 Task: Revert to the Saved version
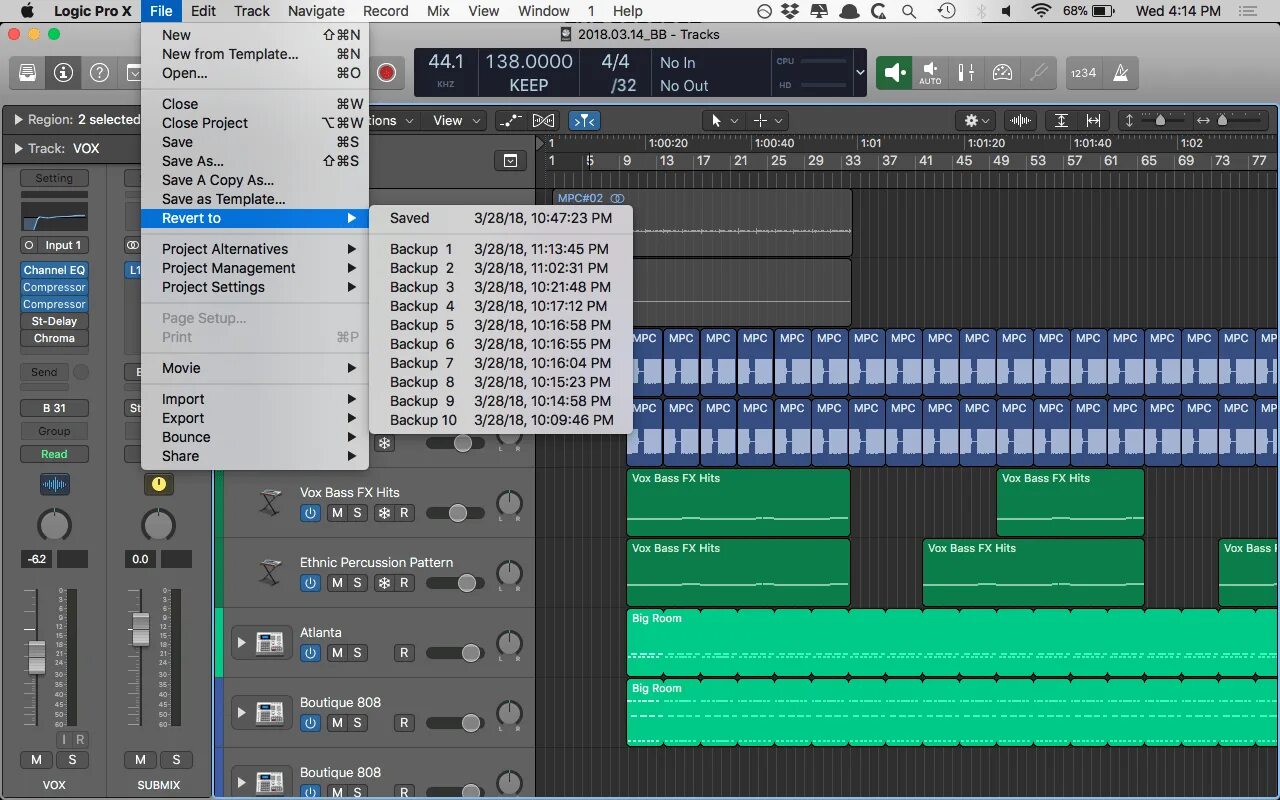point(500,218)
